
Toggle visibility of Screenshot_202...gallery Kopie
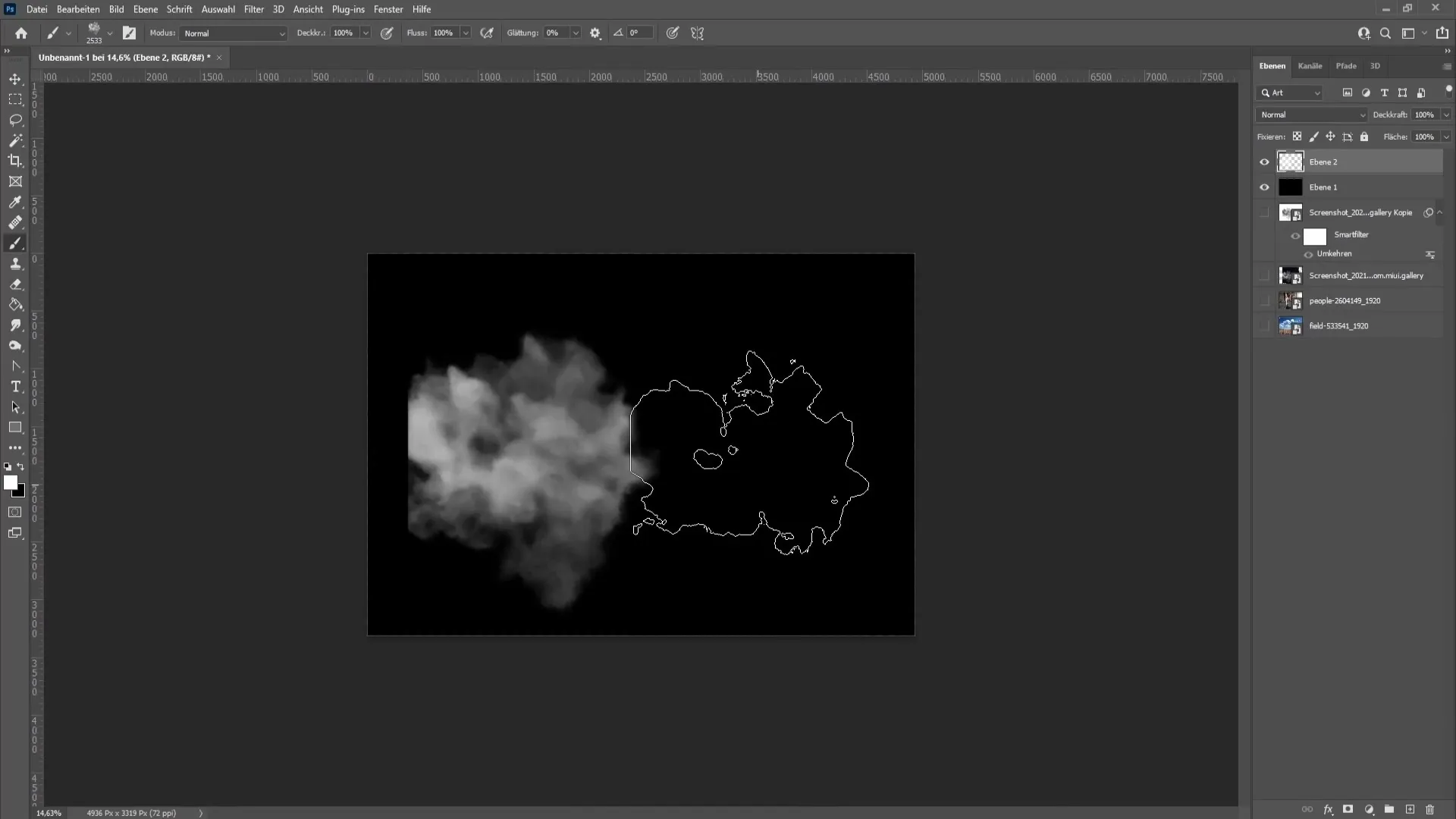click(x=1264, y=212)
